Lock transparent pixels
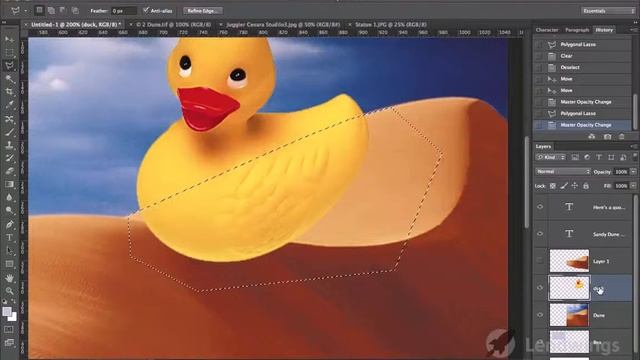 (x=553, y=186)
